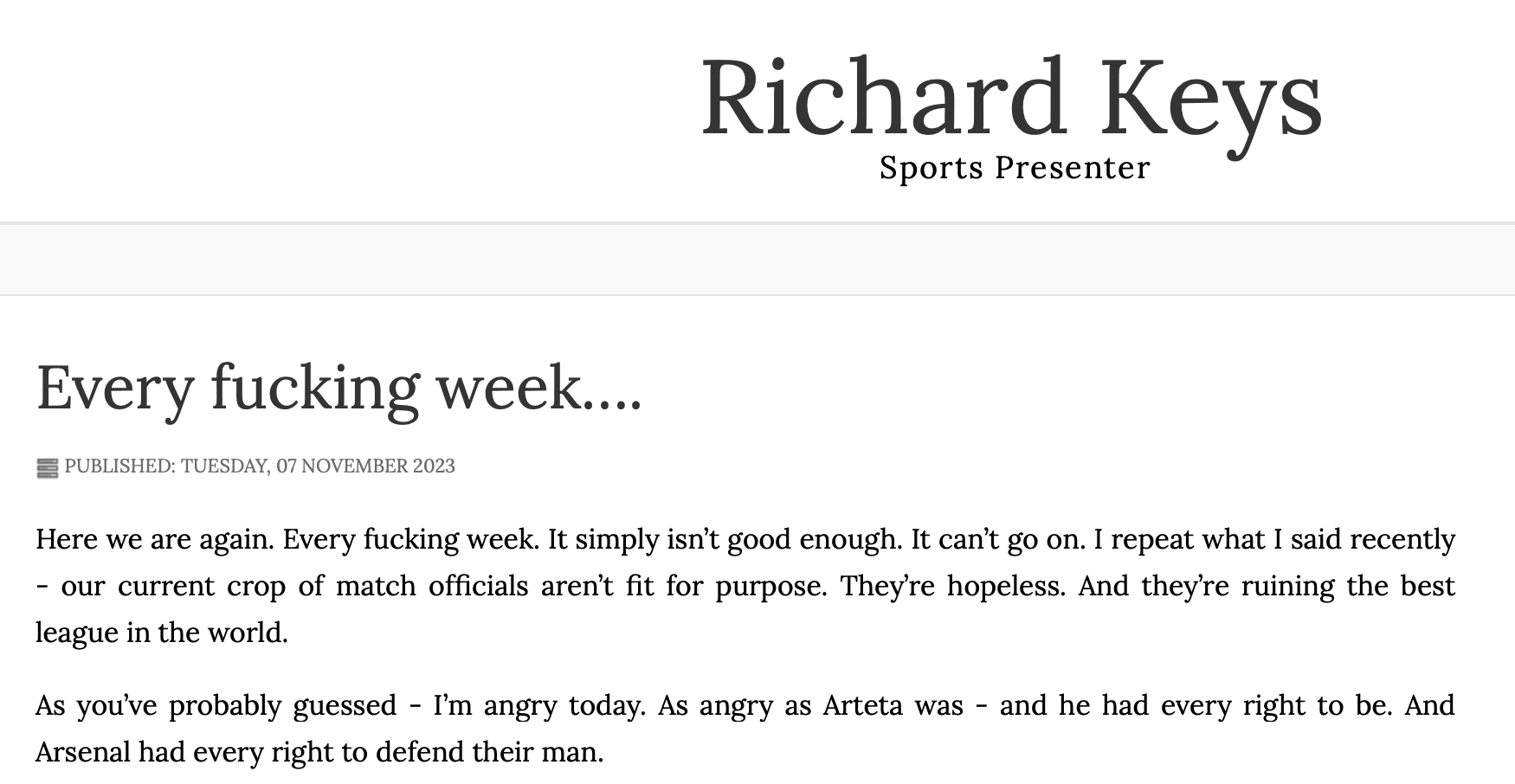The height and width of the screenshot is (784, 1515).
Task: Click the published date 'Tuesday, 07 November 2023'
Action: pyautogui.click(x=318, y=466)
